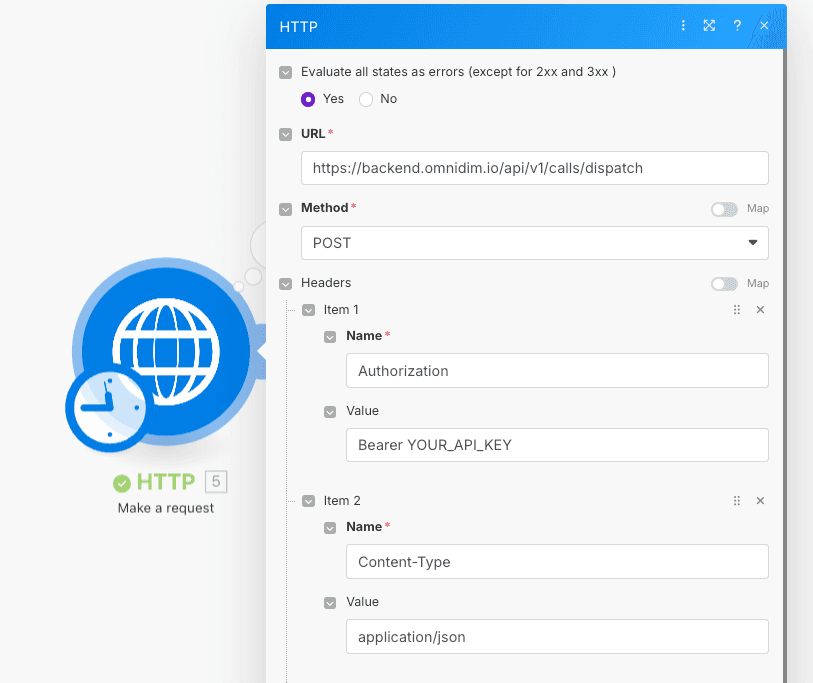Remove header Item 1 with X icon
This screenshot has height=683, width=813.
760,310
